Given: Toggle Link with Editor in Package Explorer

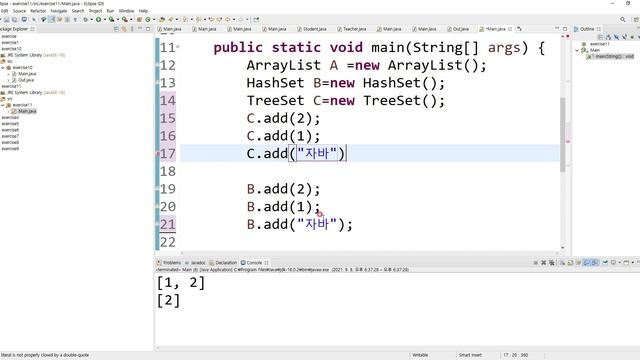Looking at the screenshot, I should coord(124,29).
